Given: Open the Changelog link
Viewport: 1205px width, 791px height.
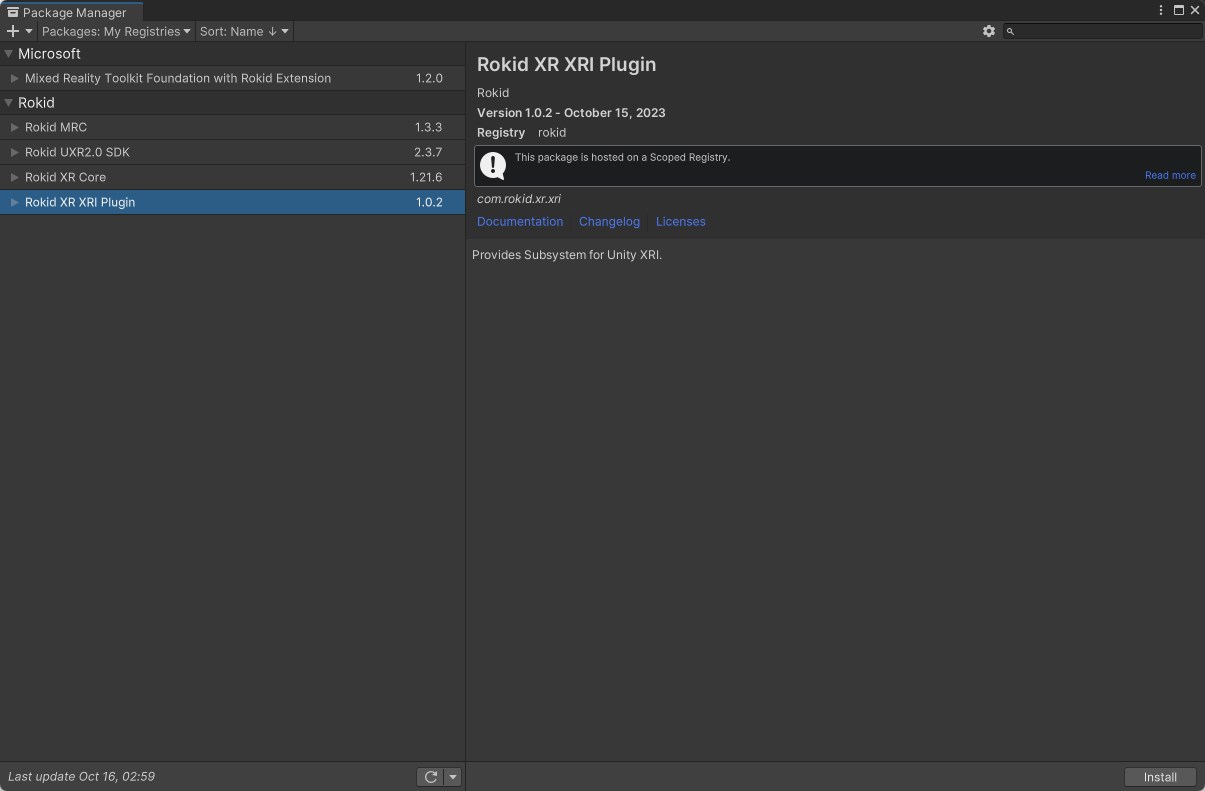Looking at the screenshot, I should (609, 222).
